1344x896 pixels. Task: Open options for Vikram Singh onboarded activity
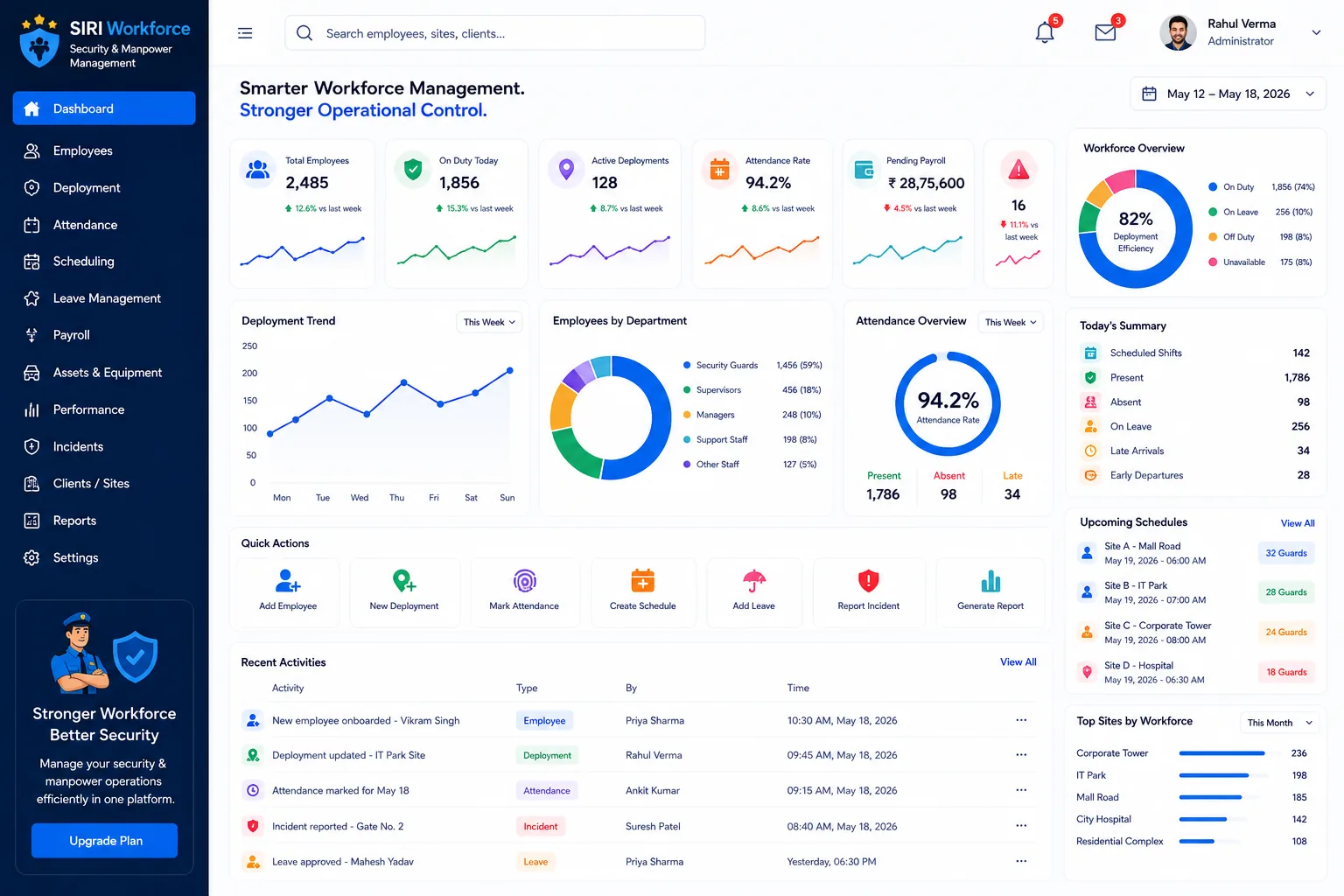[x=1021, y=720]
